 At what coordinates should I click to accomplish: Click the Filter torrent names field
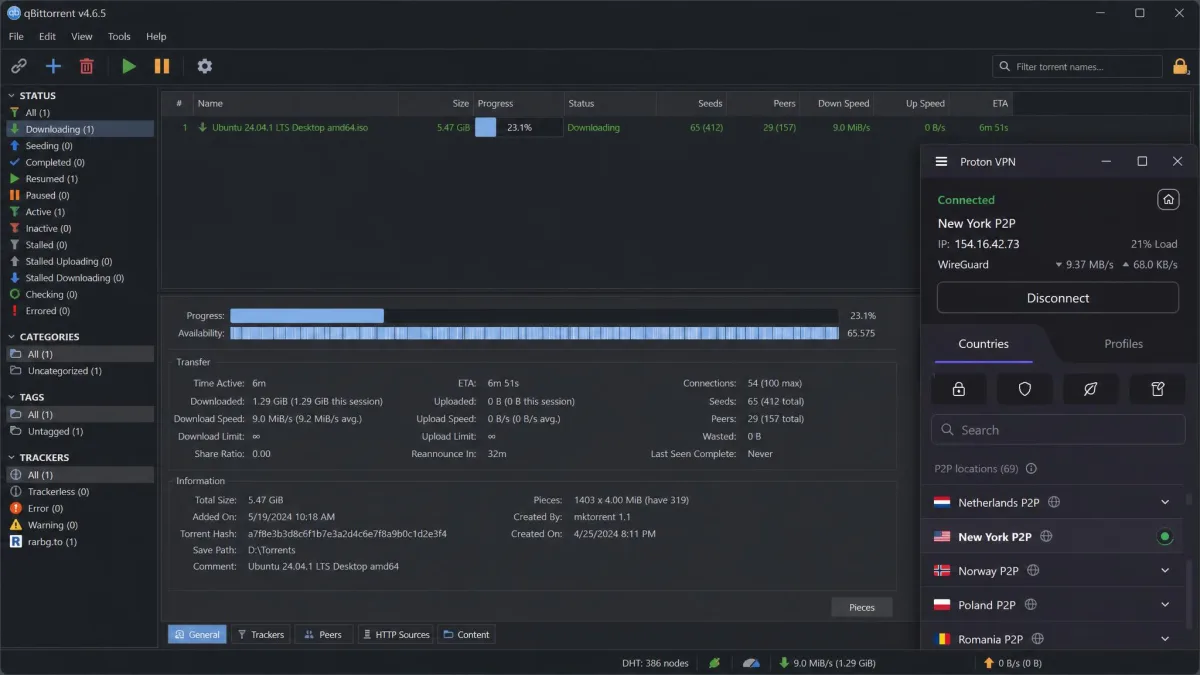tap(1078, 67)
